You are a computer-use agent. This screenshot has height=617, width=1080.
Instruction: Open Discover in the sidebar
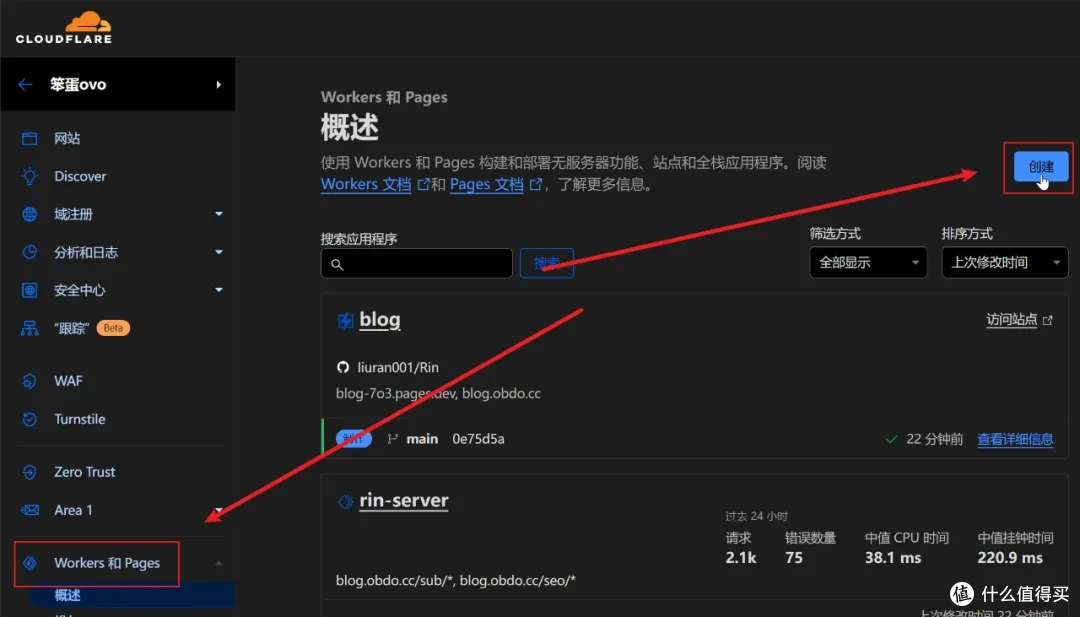pos(80,176)
